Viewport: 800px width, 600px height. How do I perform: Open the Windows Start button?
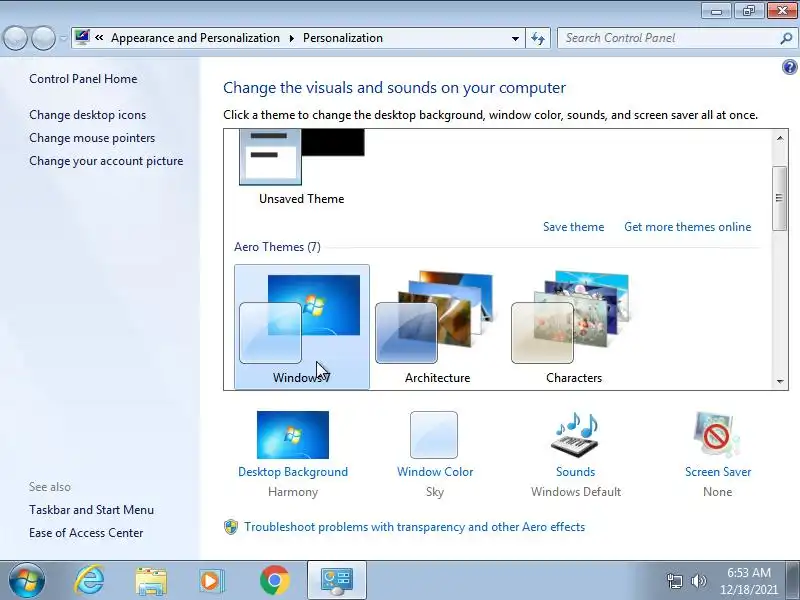point(27,580)
